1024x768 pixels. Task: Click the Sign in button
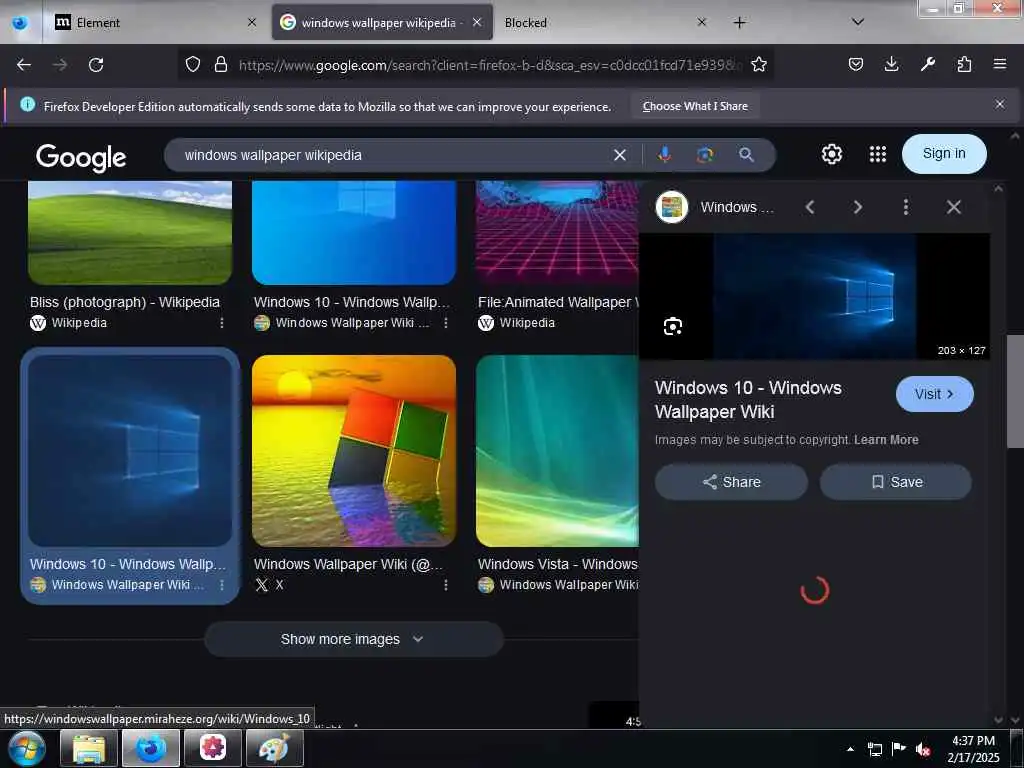point(944,153)
